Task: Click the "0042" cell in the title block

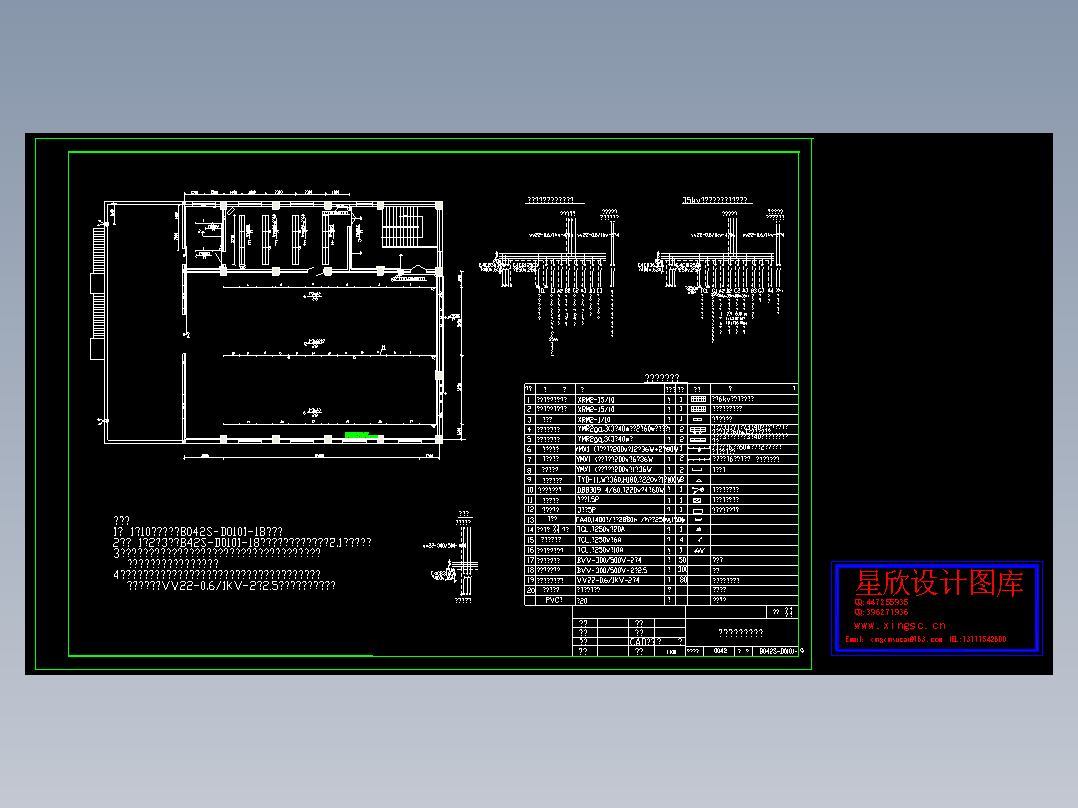Action: [720, 651]
